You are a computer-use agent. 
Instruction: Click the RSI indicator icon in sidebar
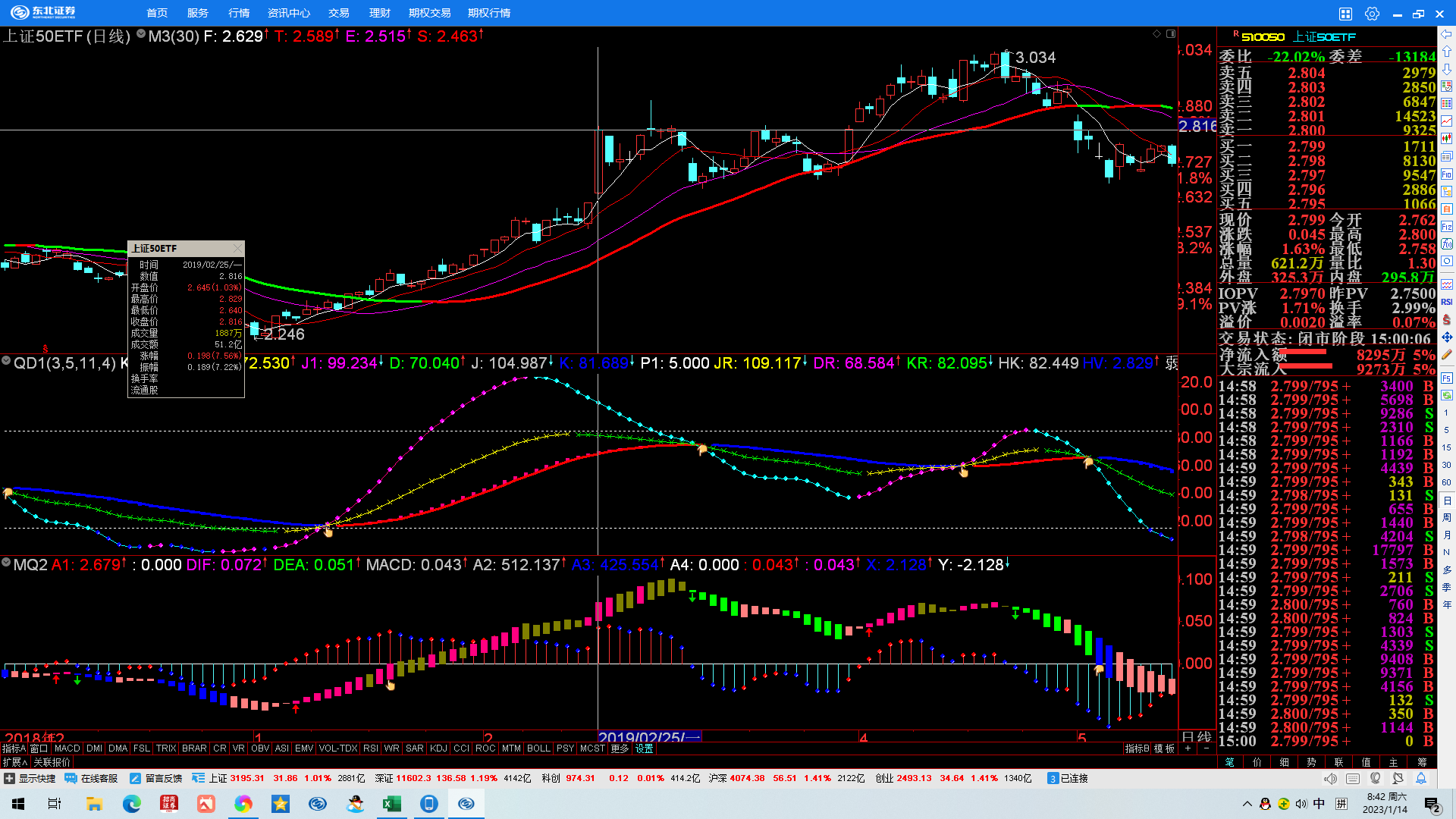1447,302
